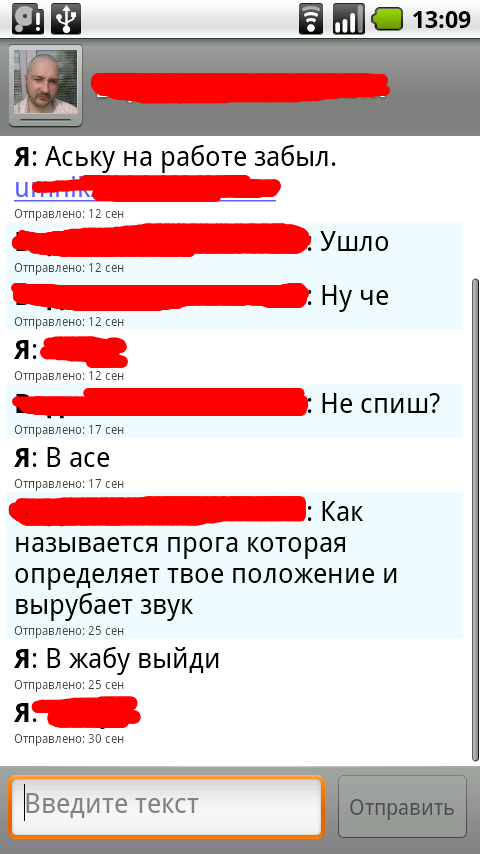The image size is (480, 854).
Task: Tap the green battery icon
Action: 387,20
